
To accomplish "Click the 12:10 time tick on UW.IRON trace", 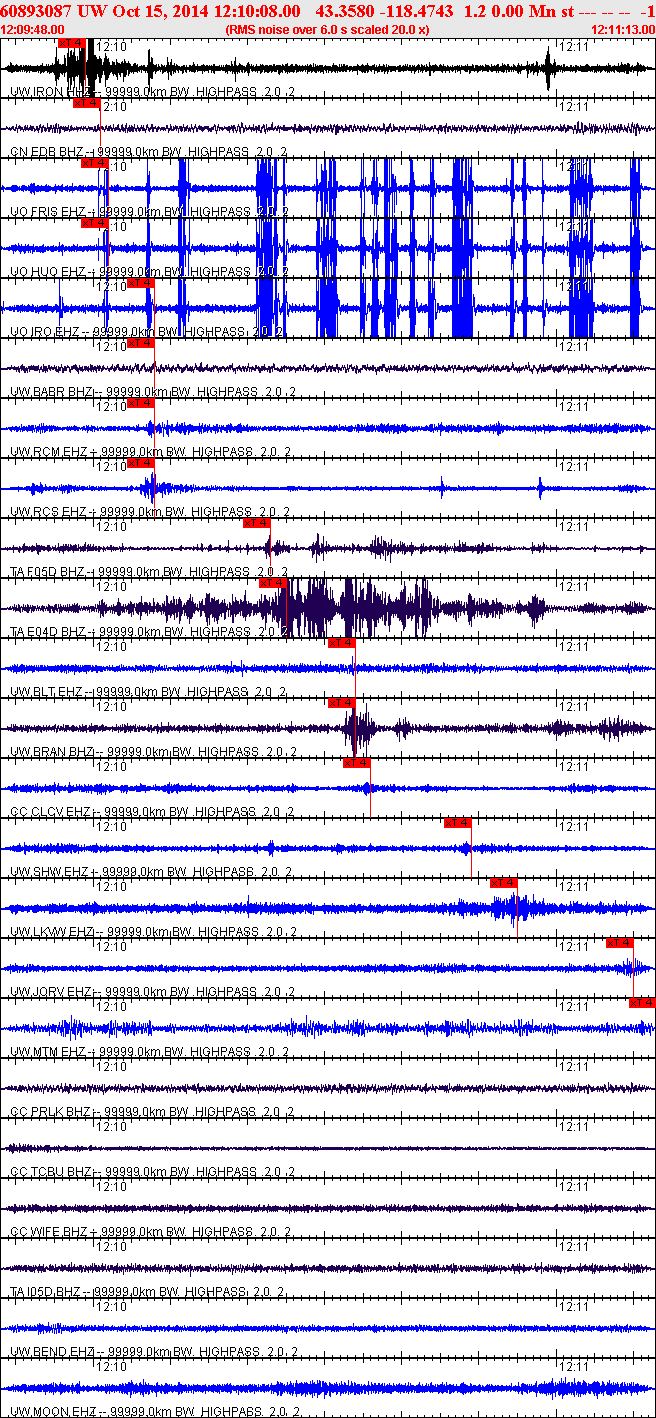I will click(x=112, y=46).
